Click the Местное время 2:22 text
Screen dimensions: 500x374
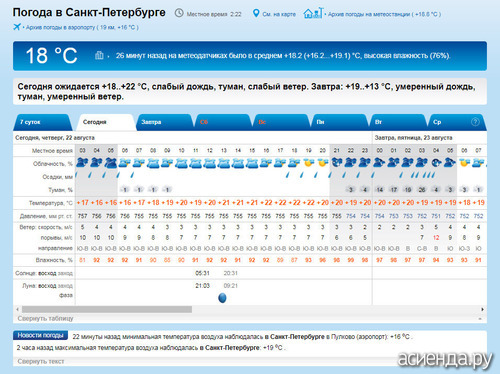(x=214, y=14)
